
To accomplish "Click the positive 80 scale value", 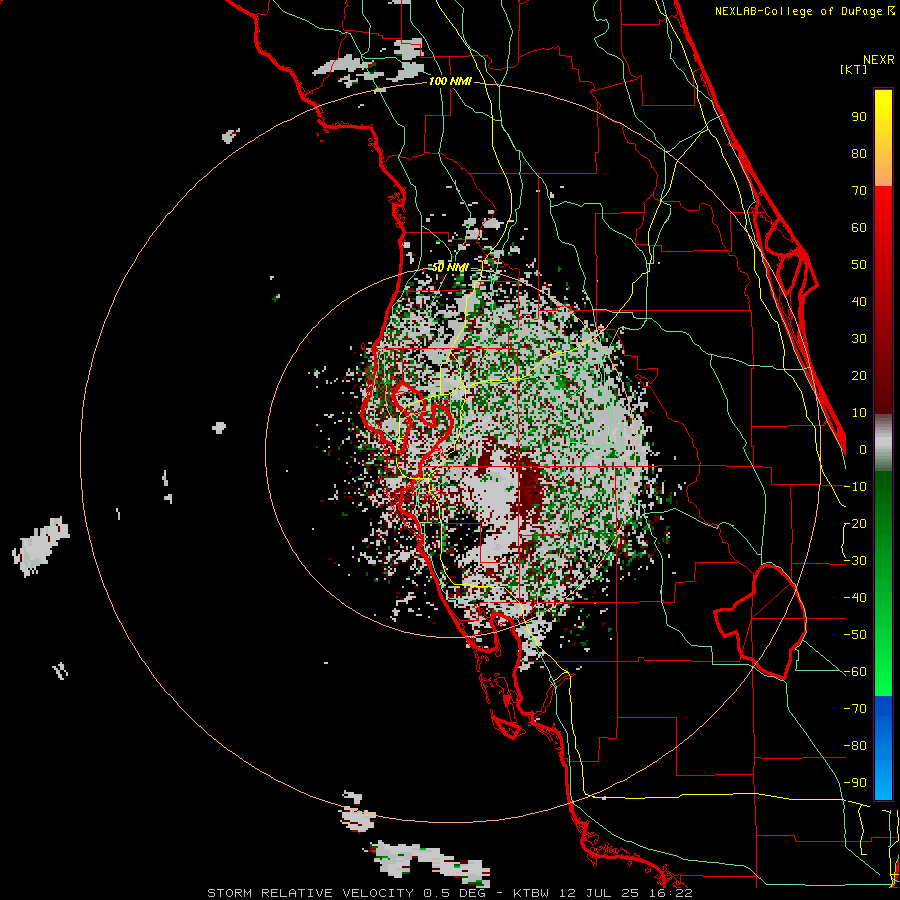I will click(x=859, y=153).
